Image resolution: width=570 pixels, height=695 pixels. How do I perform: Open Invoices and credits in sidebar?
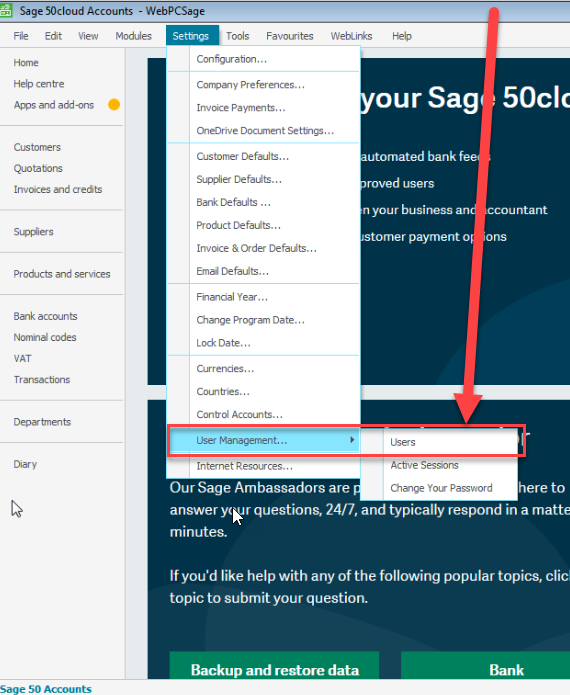58,189
